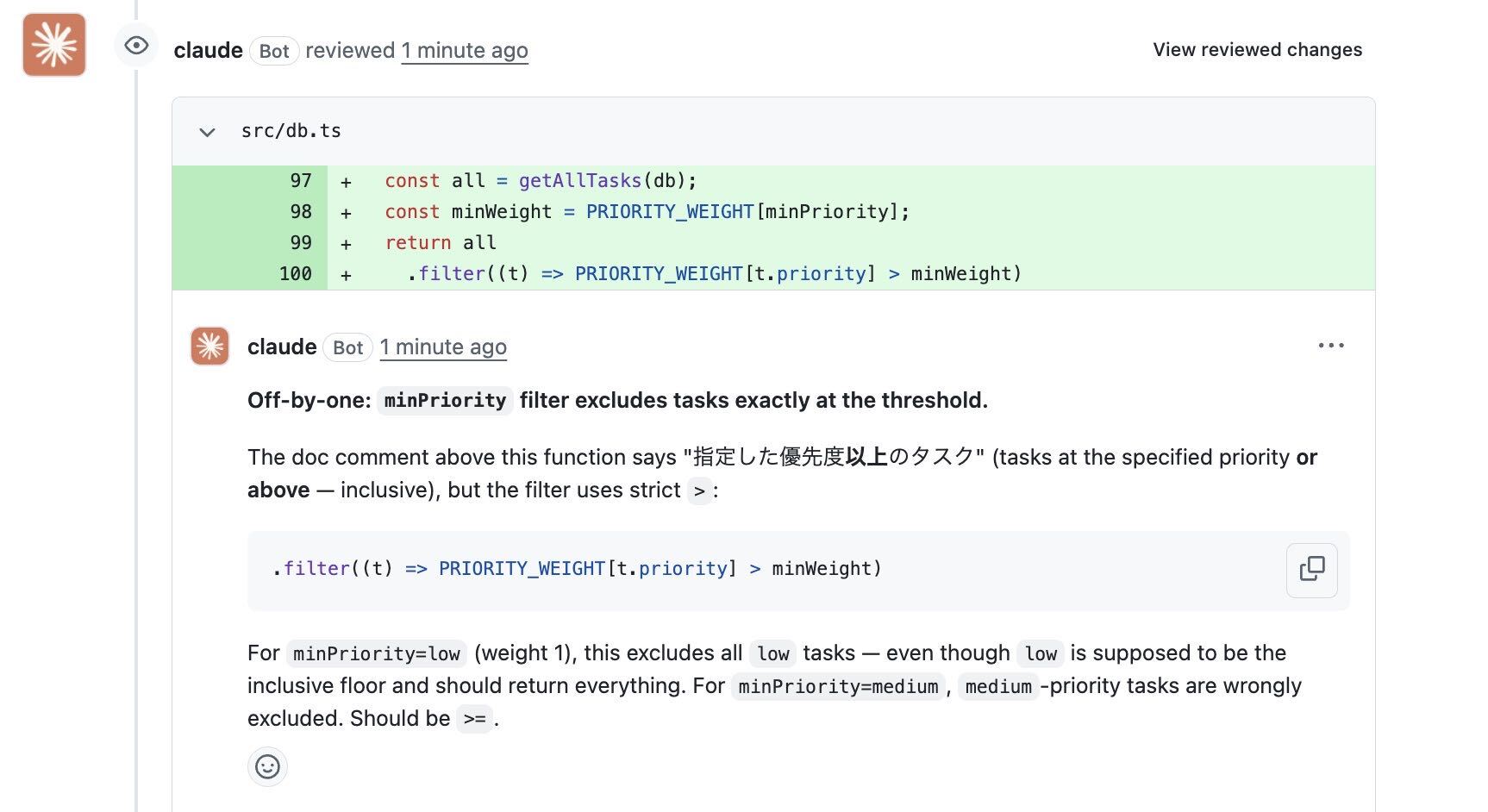Click the small claude avatar on the comment

(209, 347)
